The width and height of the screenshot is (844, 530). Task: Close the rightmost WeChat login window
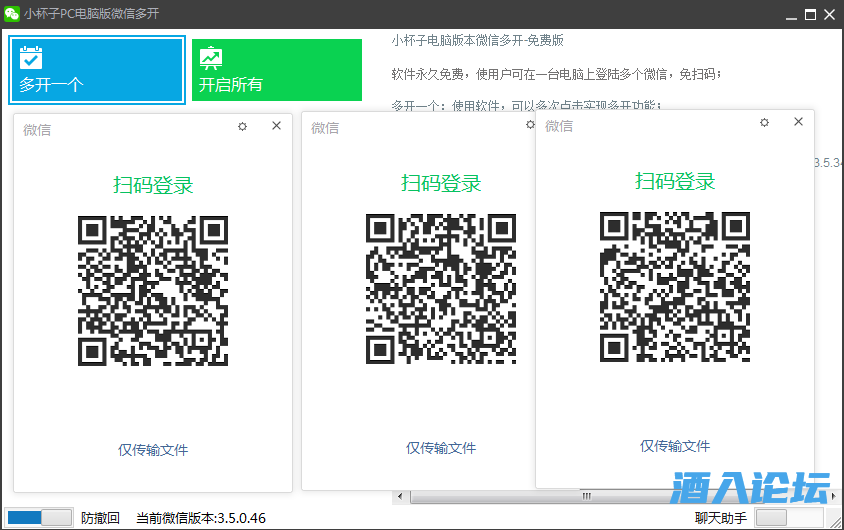[x=798, y=122]
